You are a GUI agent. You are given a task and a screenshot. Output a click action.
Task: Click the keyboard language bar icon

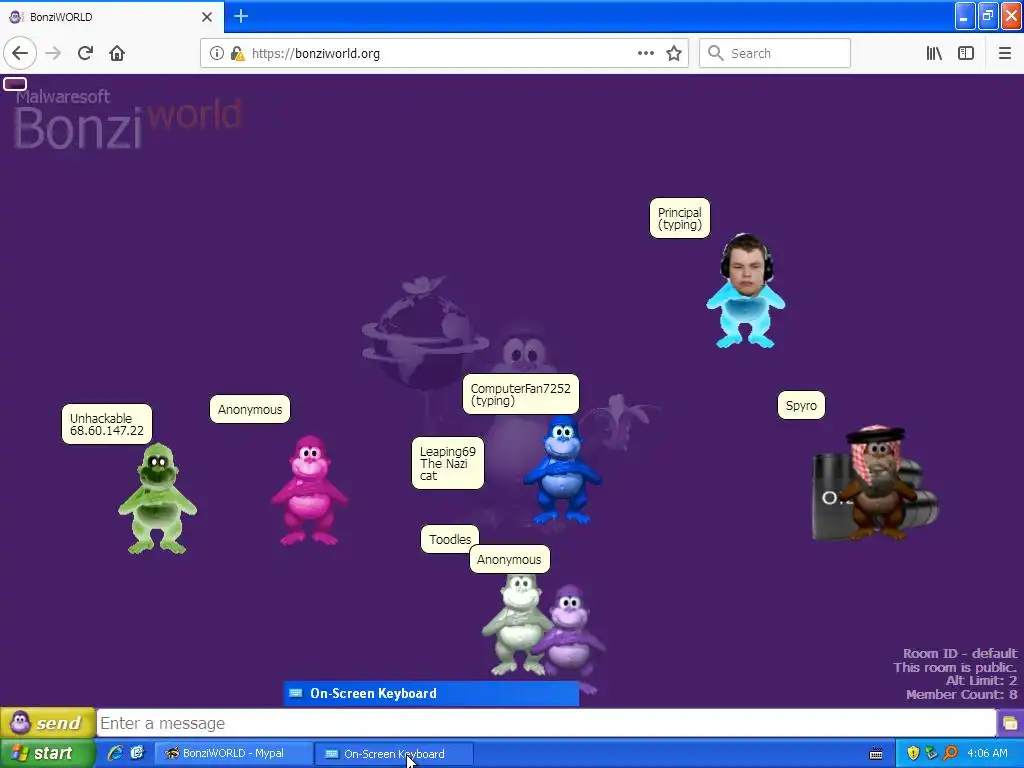pos(876,754)
